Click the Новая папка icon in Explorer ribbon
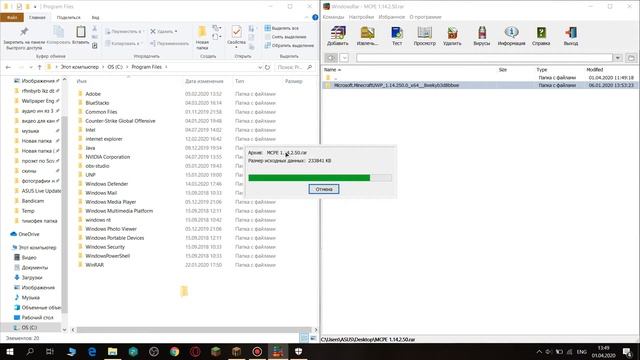This screenshot has width=640, height=360. point(202,32)
